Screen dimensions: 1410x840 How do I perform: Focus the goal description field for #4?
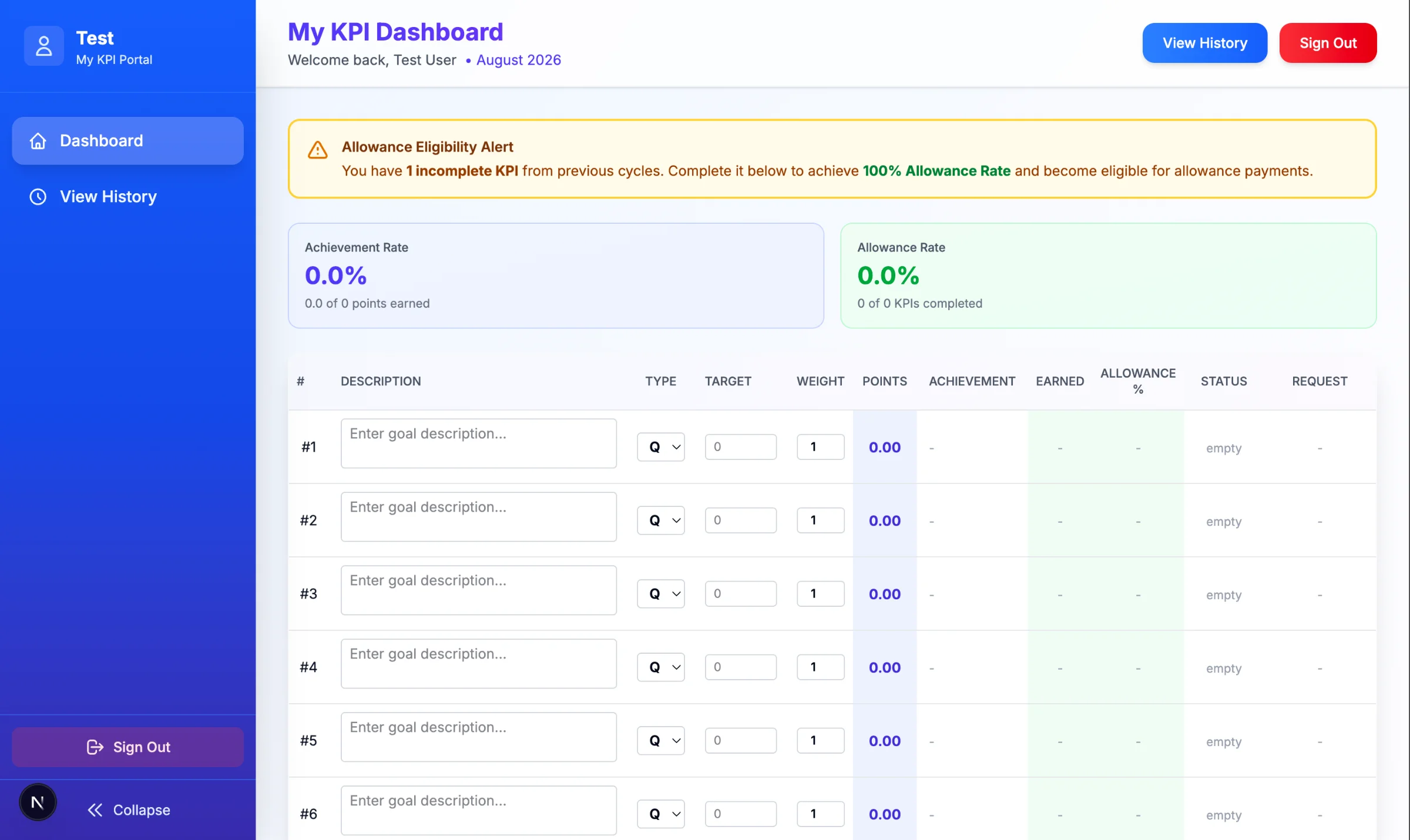point(479,664)
